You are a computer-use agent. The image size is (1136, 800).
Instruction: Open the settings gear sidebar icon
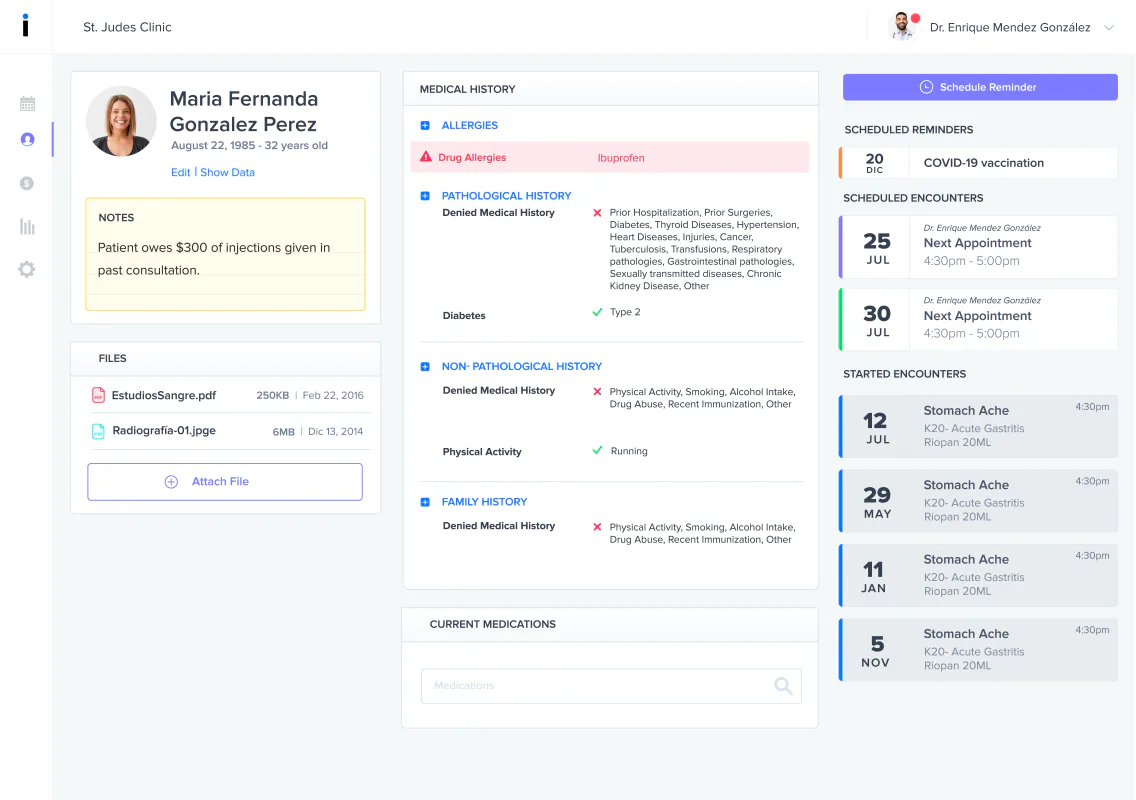[x=27, y=270]
